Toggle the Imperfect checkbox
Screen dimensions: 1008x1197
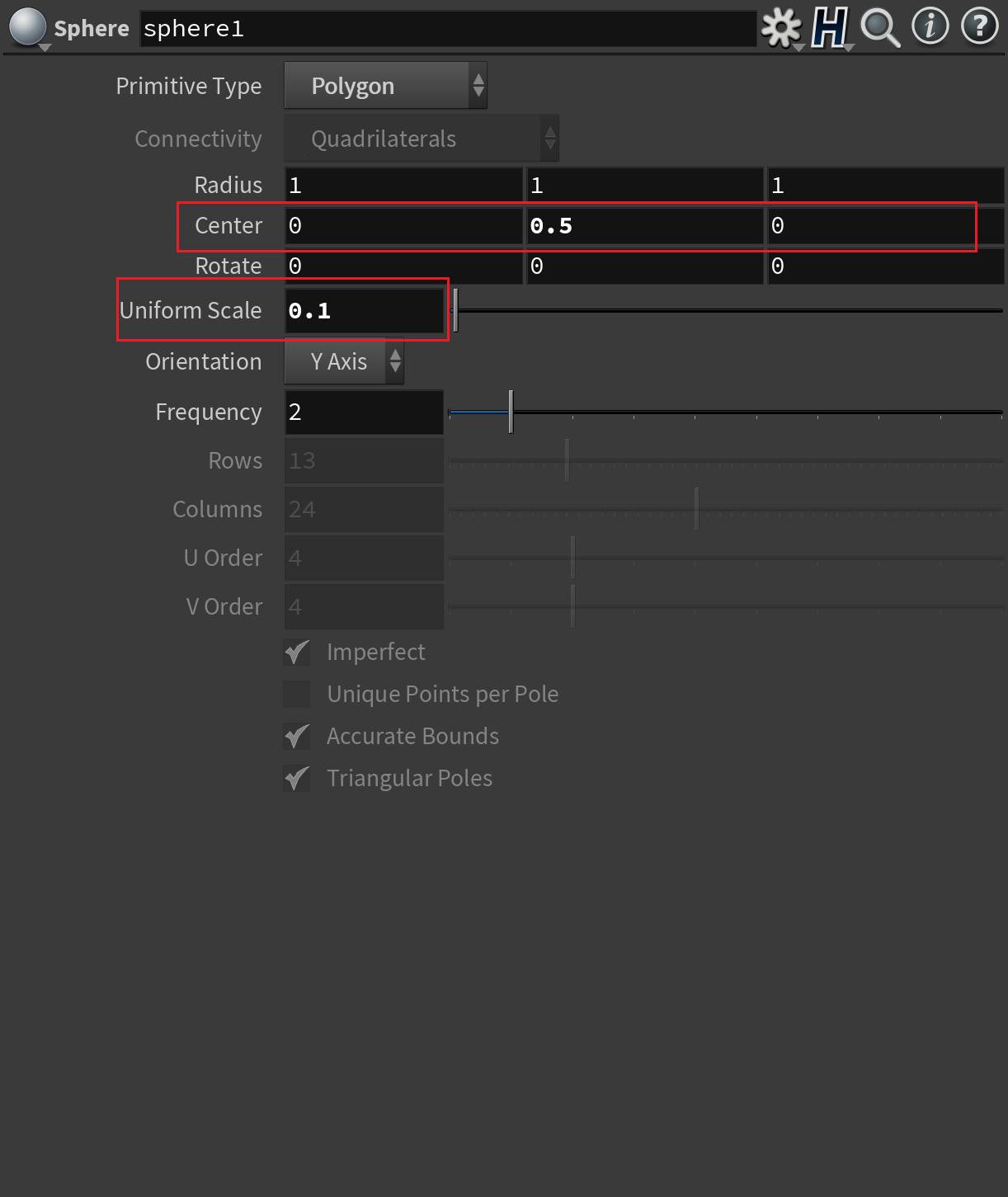(x=297, y=653)
